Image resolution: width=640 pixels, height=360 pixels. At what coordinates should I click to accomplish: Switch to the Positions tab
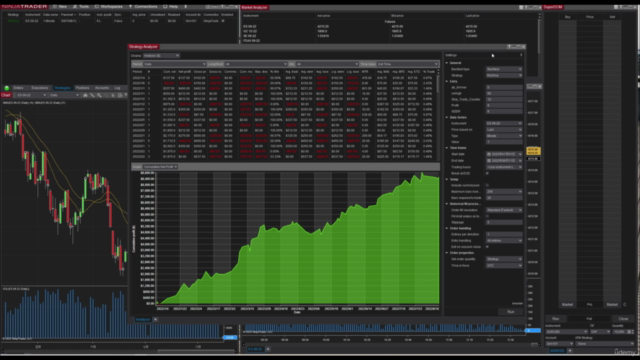[x=82, y=88]
